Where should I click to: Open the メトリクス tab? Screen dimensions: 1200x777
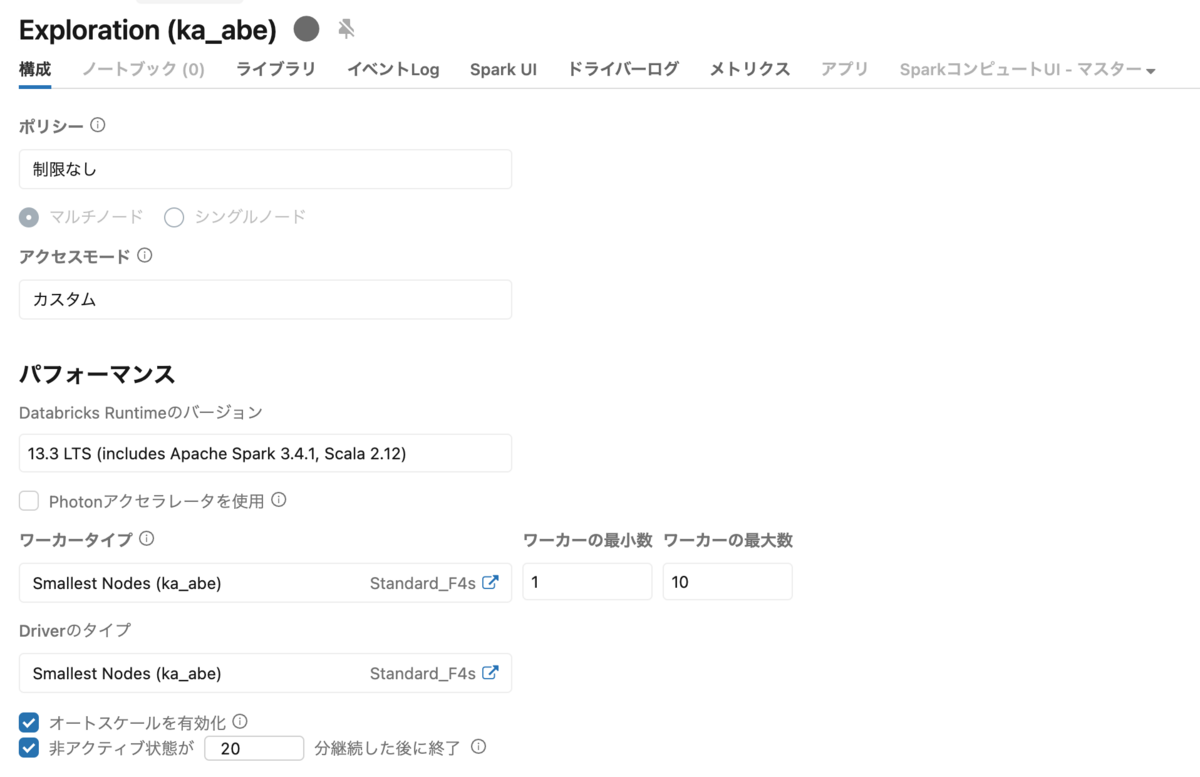pyautogui.click(x=750, y=69)
